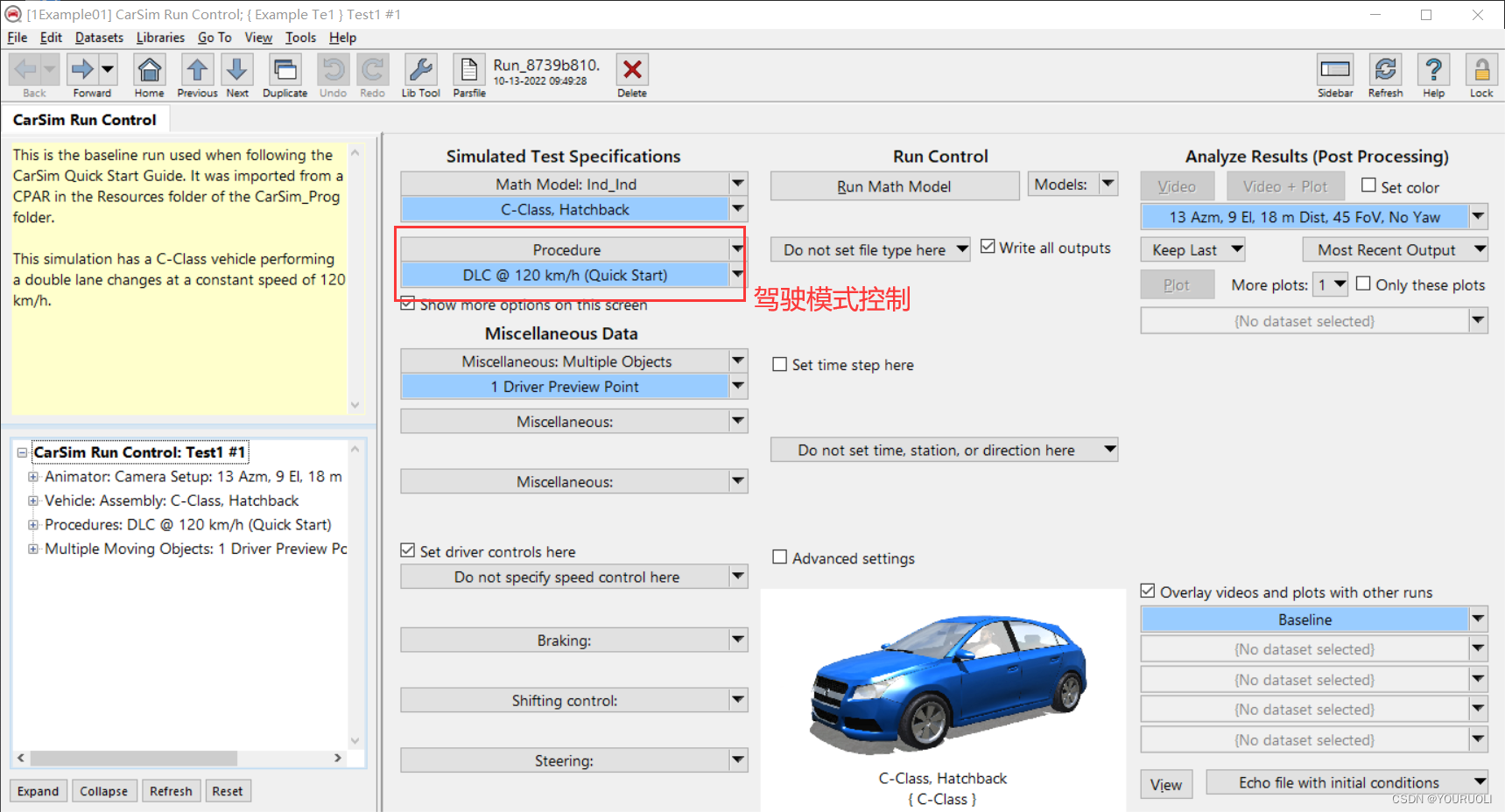Click the Expand button below the tree
The height and width of the screenshot is (812, 1505).
39,791
